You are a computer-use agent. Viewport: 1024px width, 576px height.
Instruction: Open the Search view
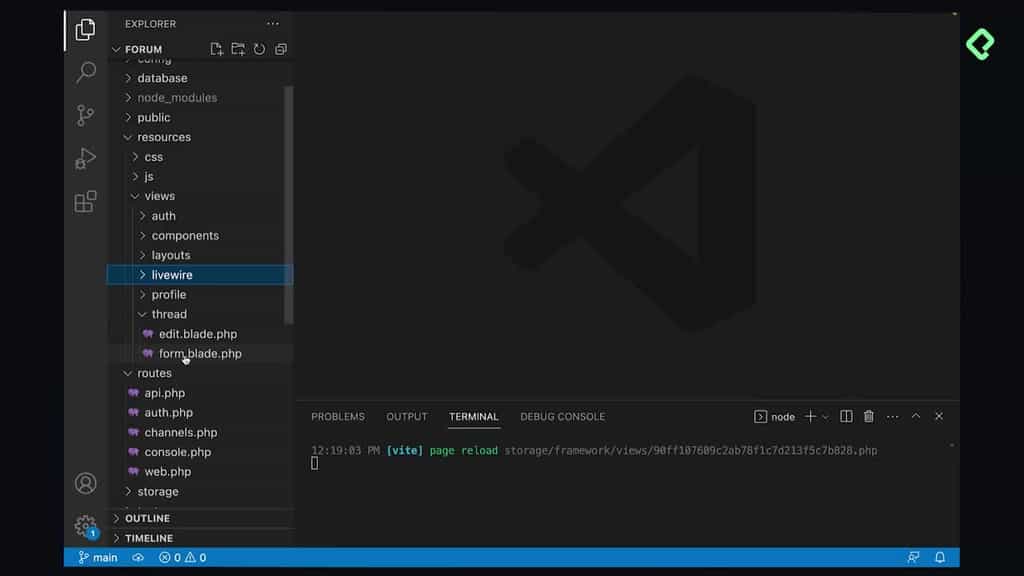point(85,72)
